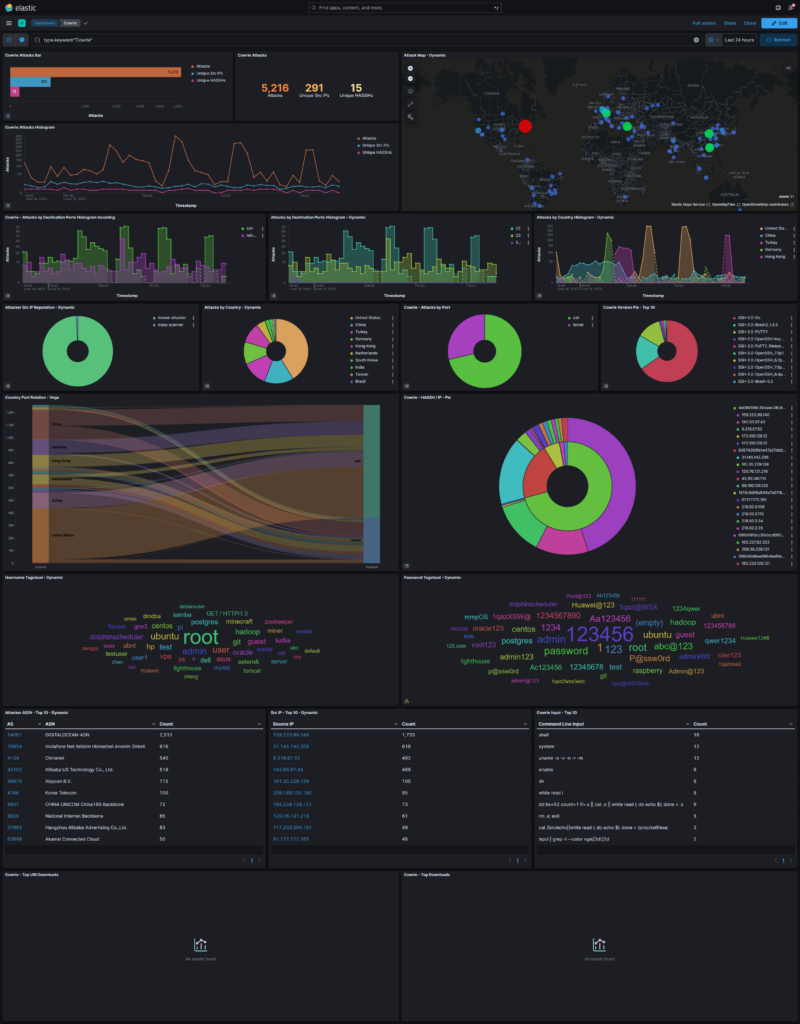Click the green checkmark beside Cowrie breadcrumb
The width and height of the screenshot is (800, 1024).
click(x=86, y=23)
